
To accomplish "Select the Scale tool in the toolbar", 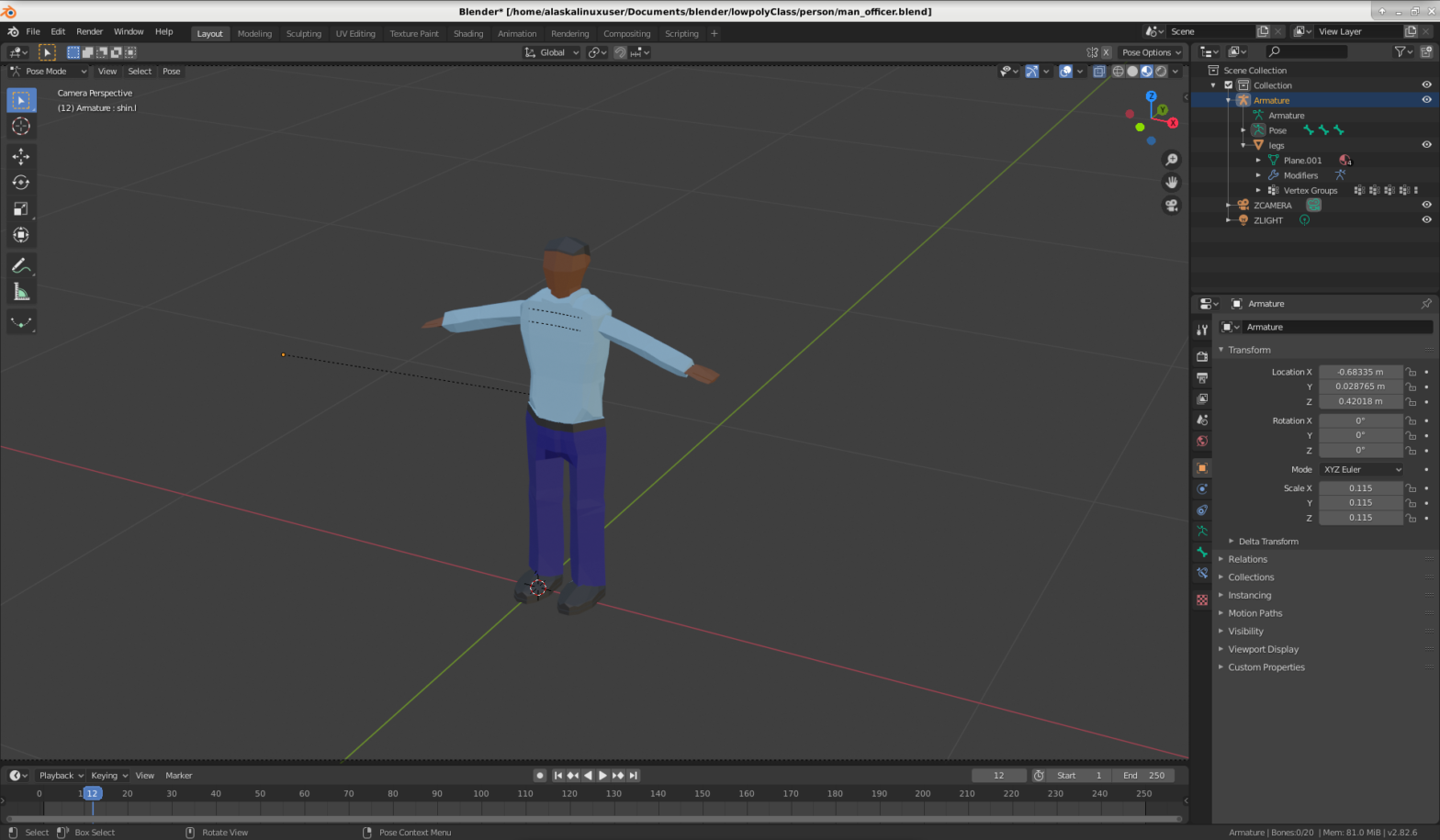I will [21, 208].
